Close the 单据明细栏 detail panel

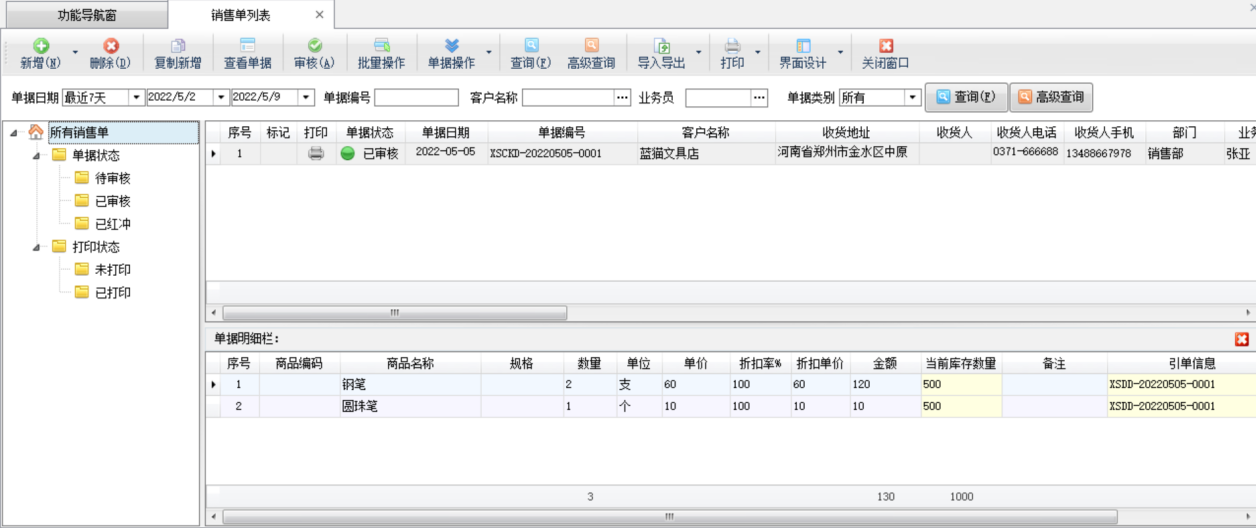1242,339
